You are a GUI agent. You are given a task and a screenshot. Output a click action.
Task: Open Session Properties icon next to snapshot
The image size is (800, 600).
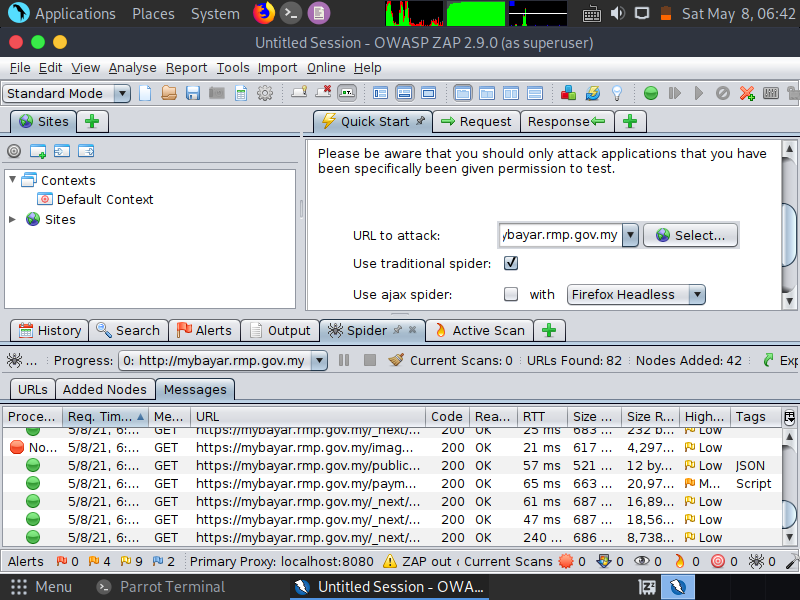pos(241,93)
